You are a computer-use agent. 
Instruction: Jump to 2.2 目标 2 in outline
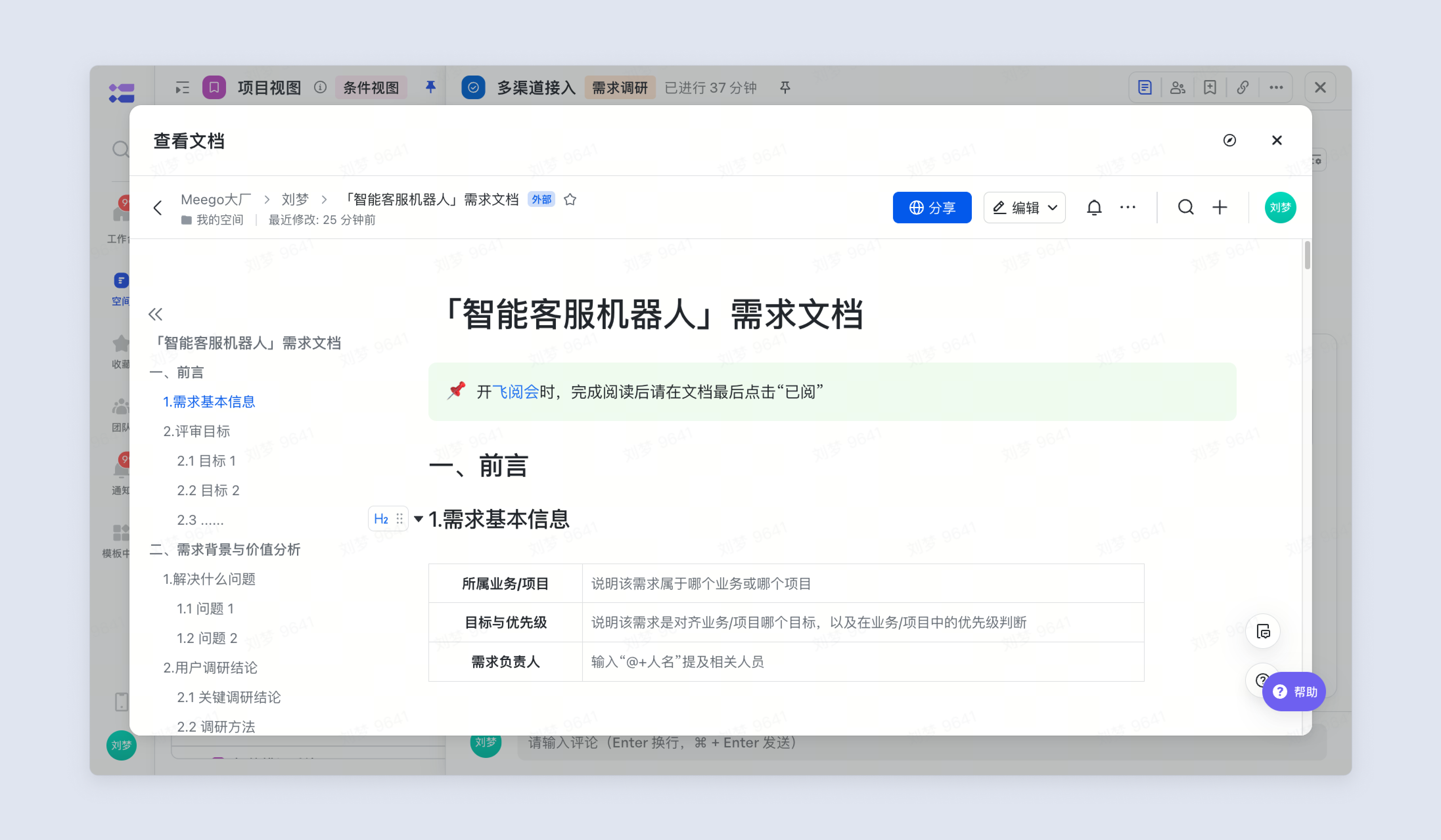(208, 491)
